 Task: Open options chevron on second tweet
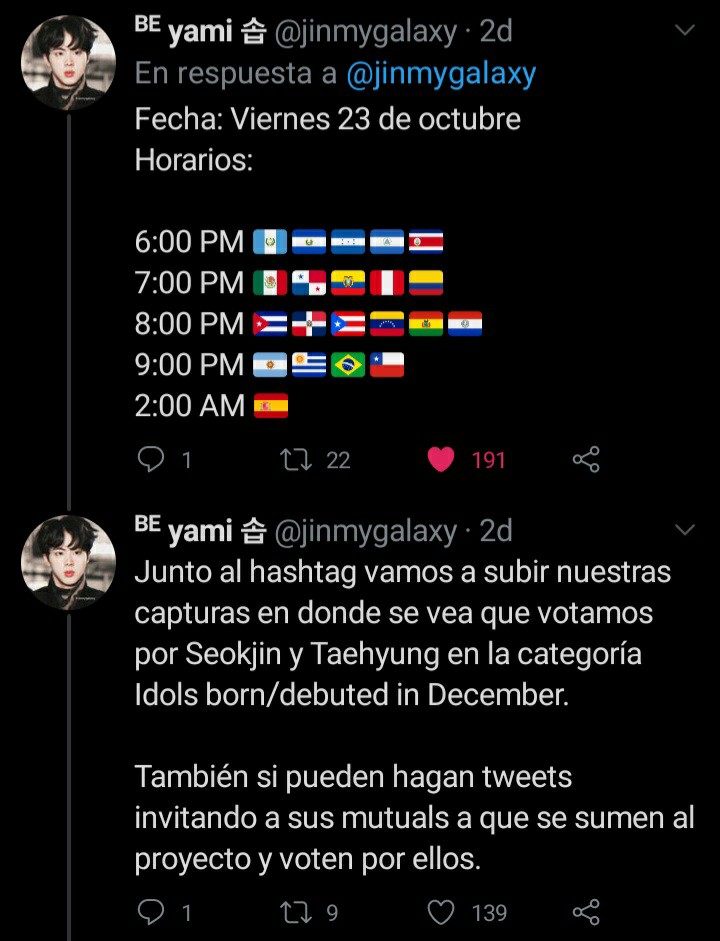(x=685, y=529)
